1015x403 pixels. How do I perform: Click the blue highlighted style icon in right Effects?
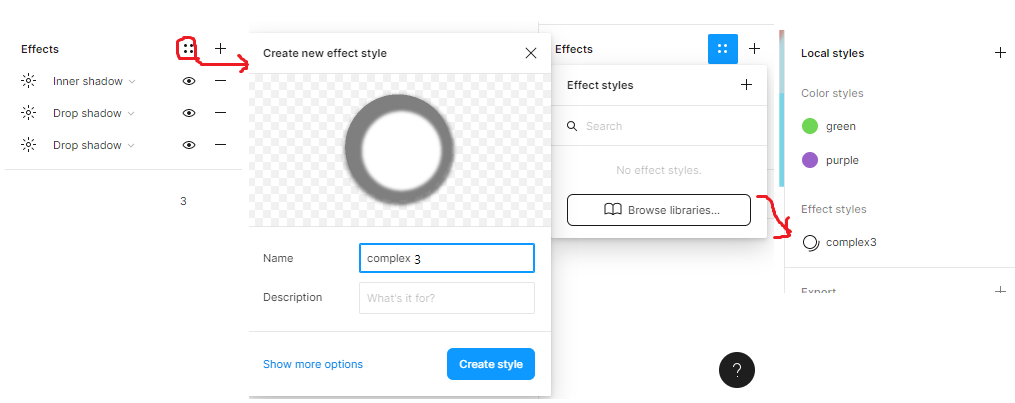click(723, 49)
